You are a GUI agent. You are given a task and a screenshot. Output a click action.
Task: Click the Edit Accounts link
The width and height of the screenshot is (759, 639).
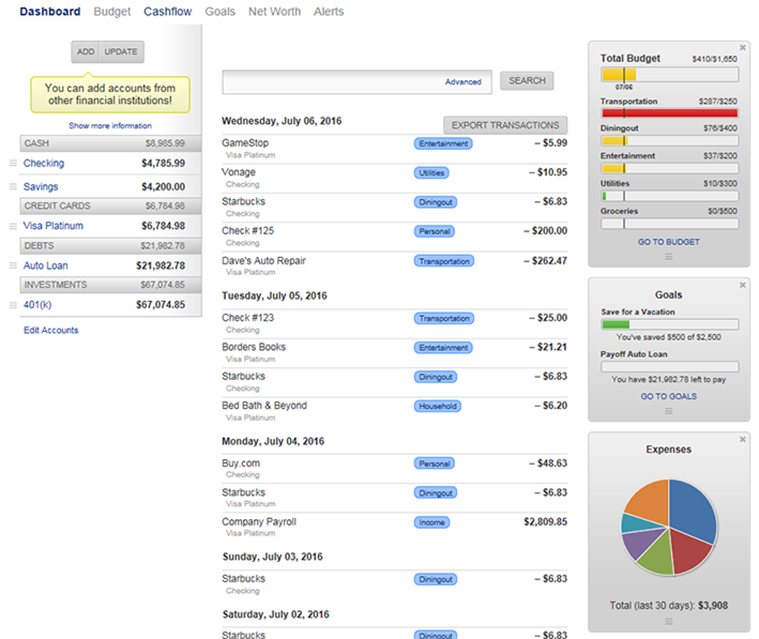tap(51, 330)
